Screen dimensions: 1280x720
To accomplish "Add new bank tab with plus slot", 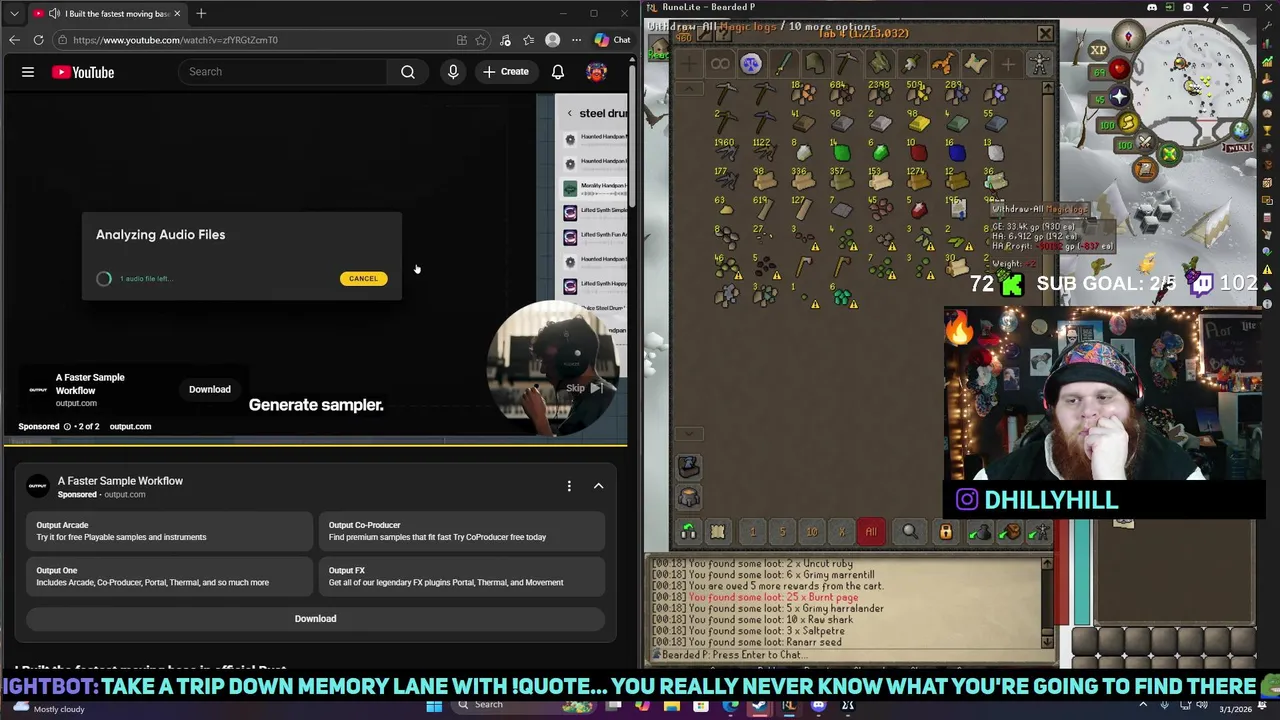I will (1007, 64).
